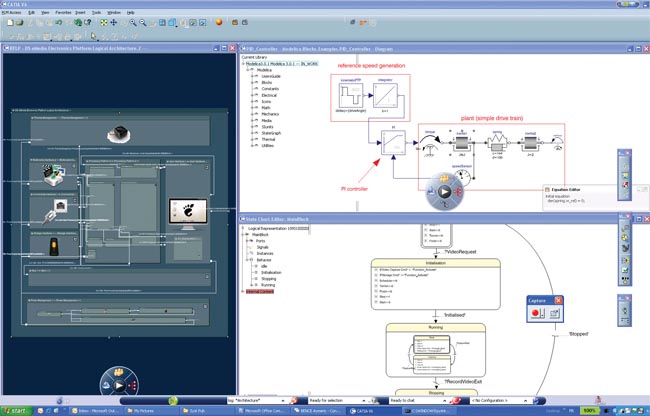The width and height of the screenshot is (650, 416).
Task: Select the Instances tree item
Action: (x=265, y=253)
